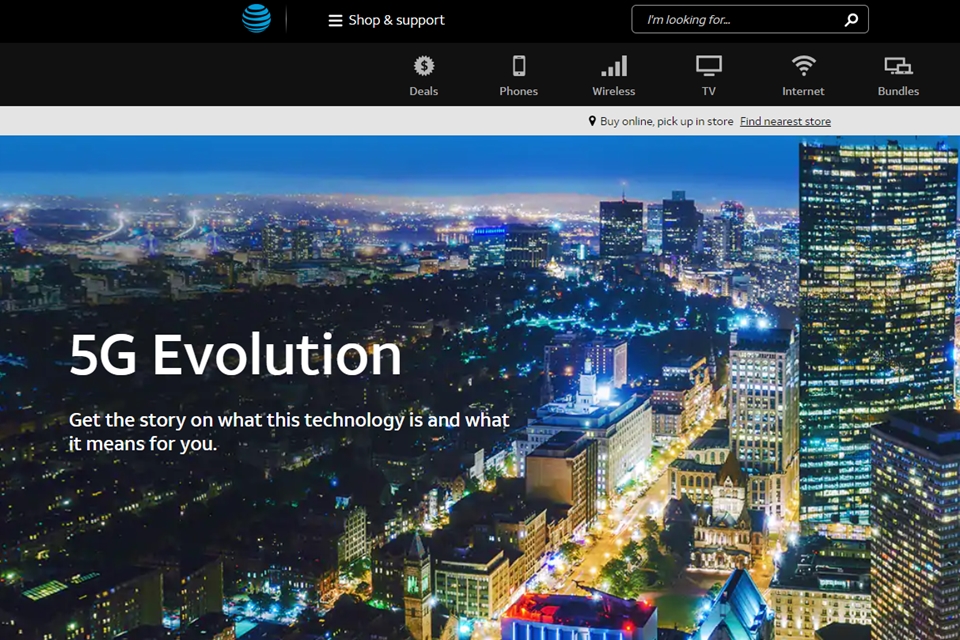This screenshot has width=960, height=640.
Task: Select the TV navigation item
Action: 708,91
